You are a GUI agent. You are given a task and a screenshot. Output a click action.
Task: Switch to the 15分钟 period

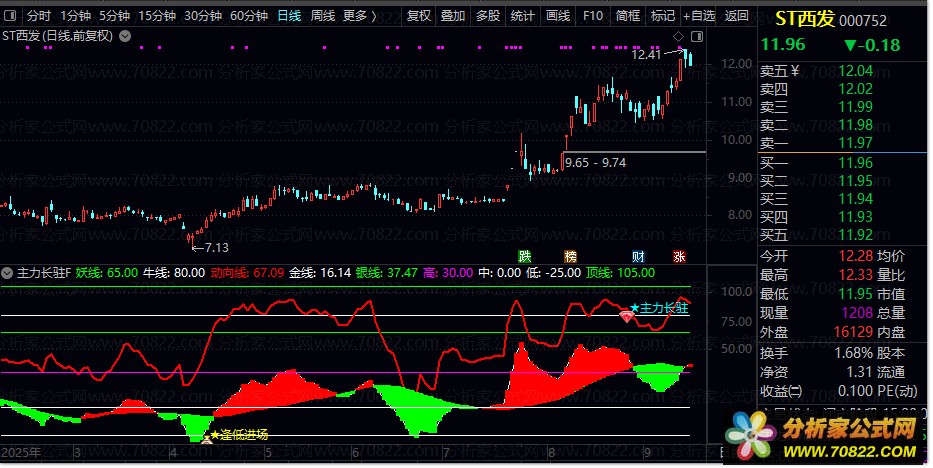point(157,16)
